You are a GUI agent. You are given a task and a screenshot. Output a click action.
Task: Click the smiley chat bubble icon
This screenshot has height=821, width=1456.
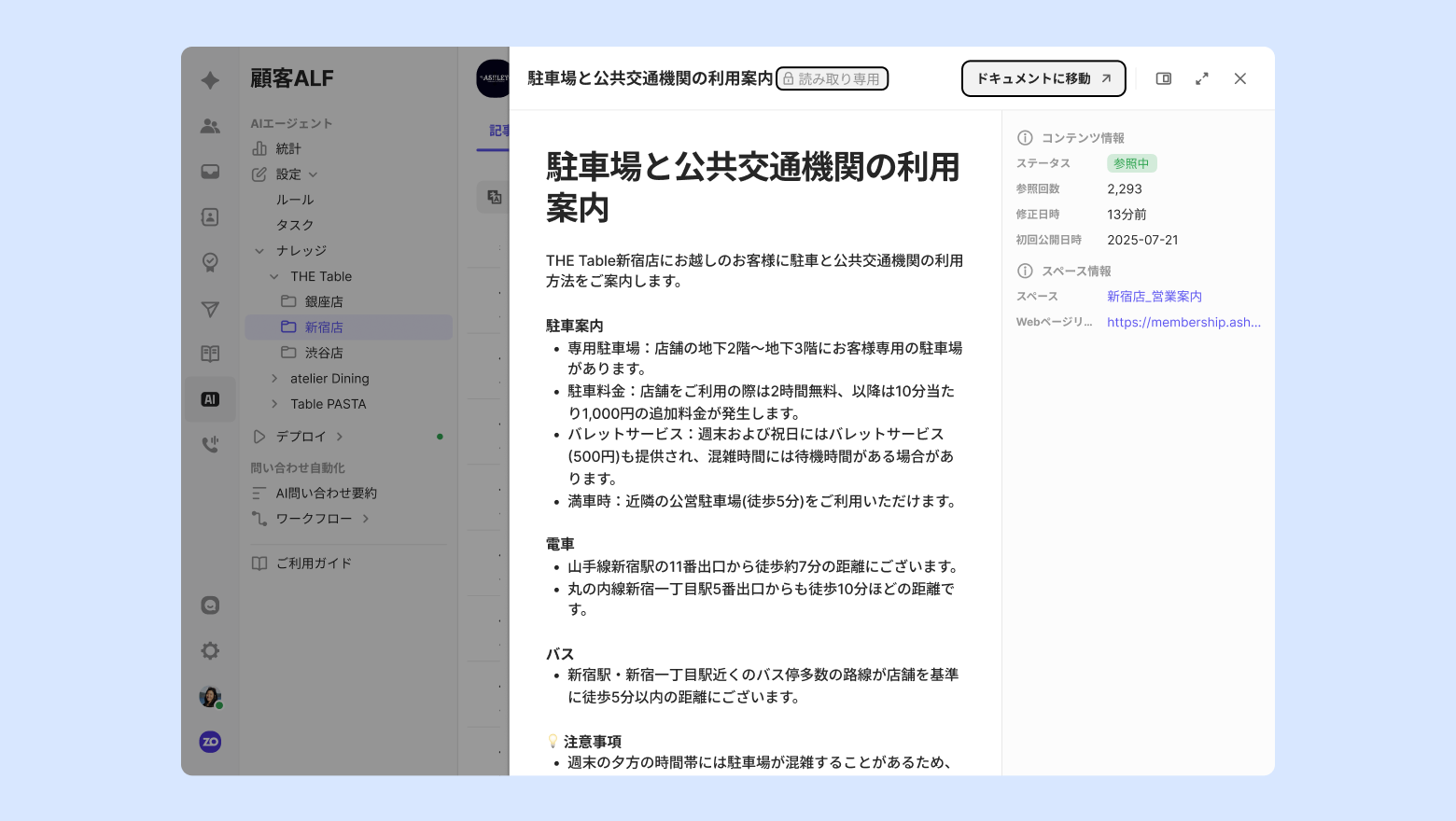tap(210, 605)
